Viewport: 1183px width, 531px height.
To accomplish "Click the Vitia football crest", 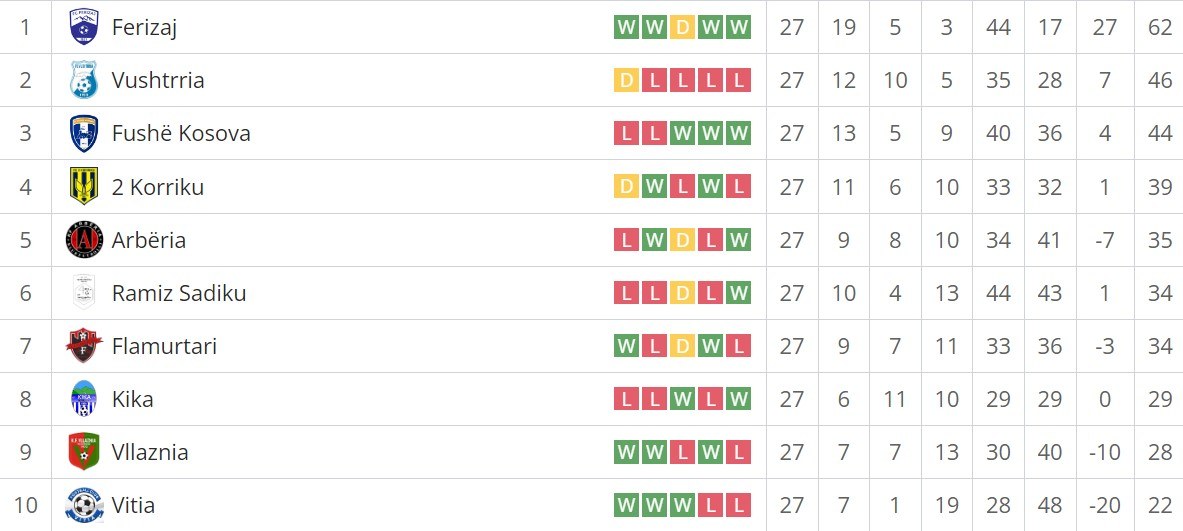I will (84, 505).
